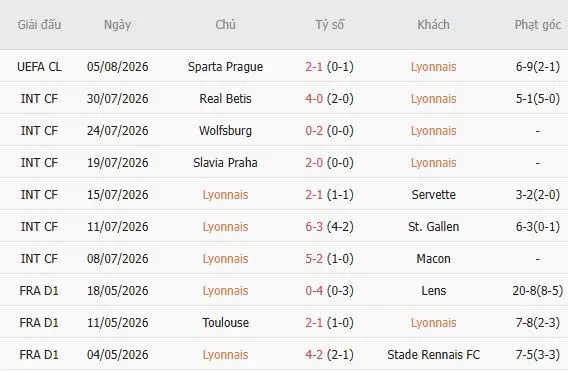
Task: Open the 6-3 score against St. Gallen
Action: click(x=314, y=227)
